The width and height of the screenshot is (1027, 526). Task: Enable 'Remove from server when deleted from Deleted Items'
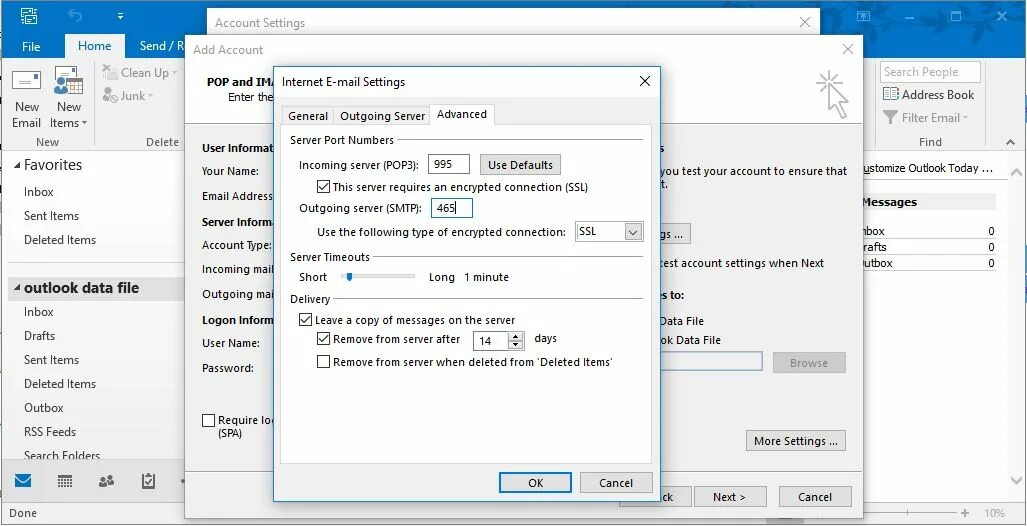323,362
